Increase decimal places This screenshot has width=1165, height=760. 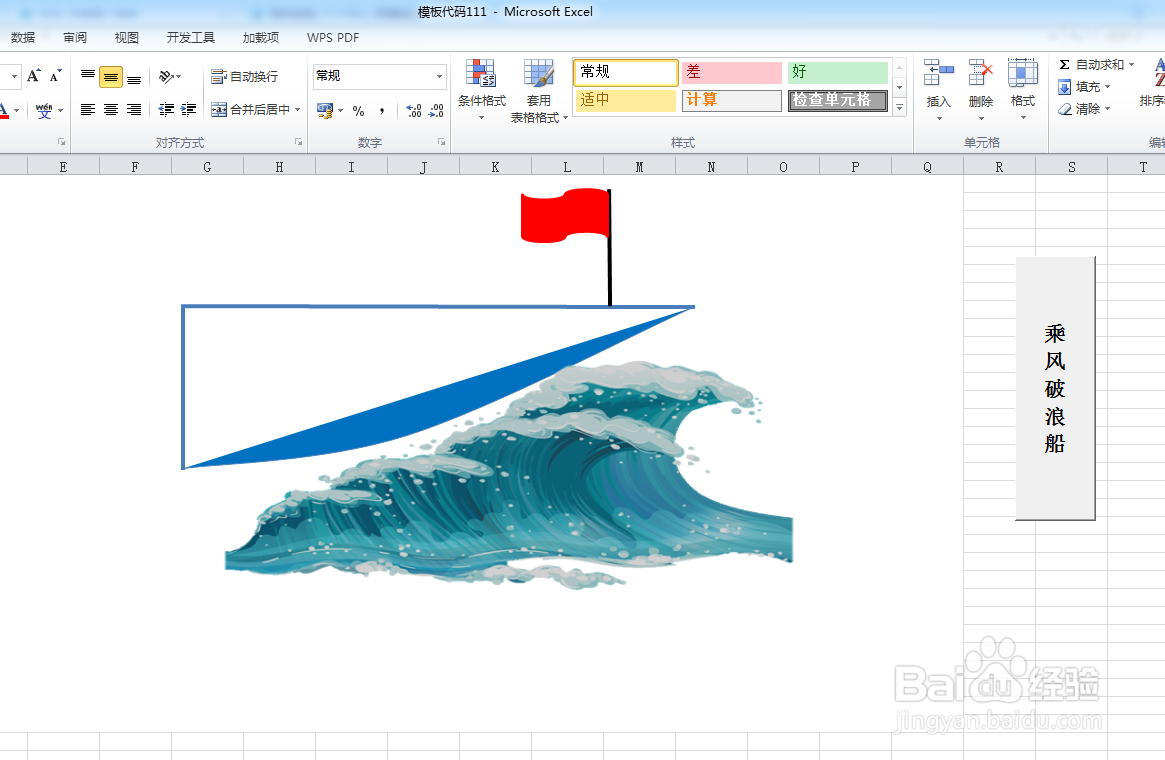[x=414, y=110]
